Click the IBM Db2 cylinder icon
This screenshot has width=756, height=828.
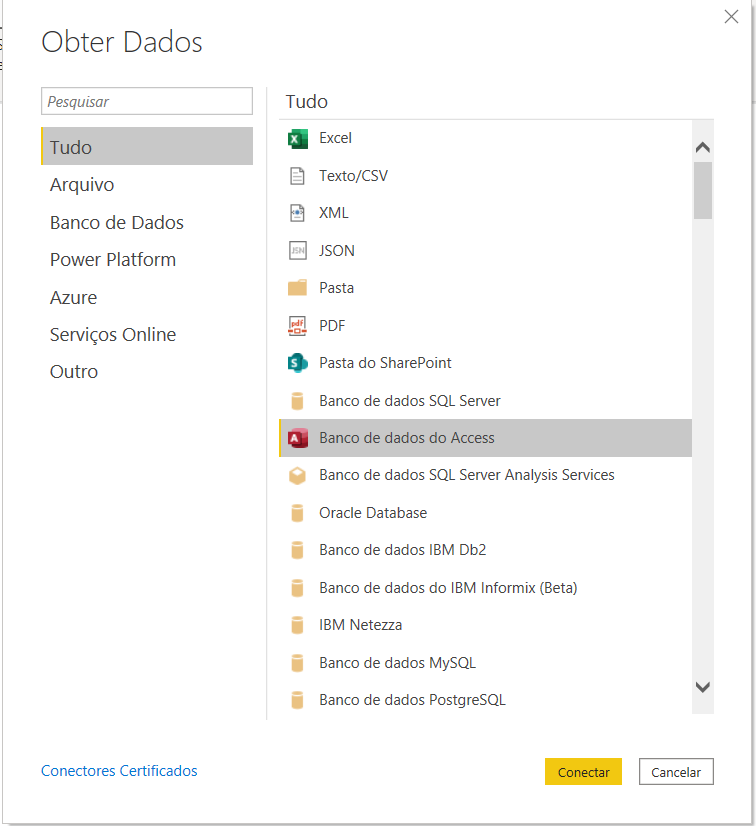pyautogui.click(x=297, y=550)
